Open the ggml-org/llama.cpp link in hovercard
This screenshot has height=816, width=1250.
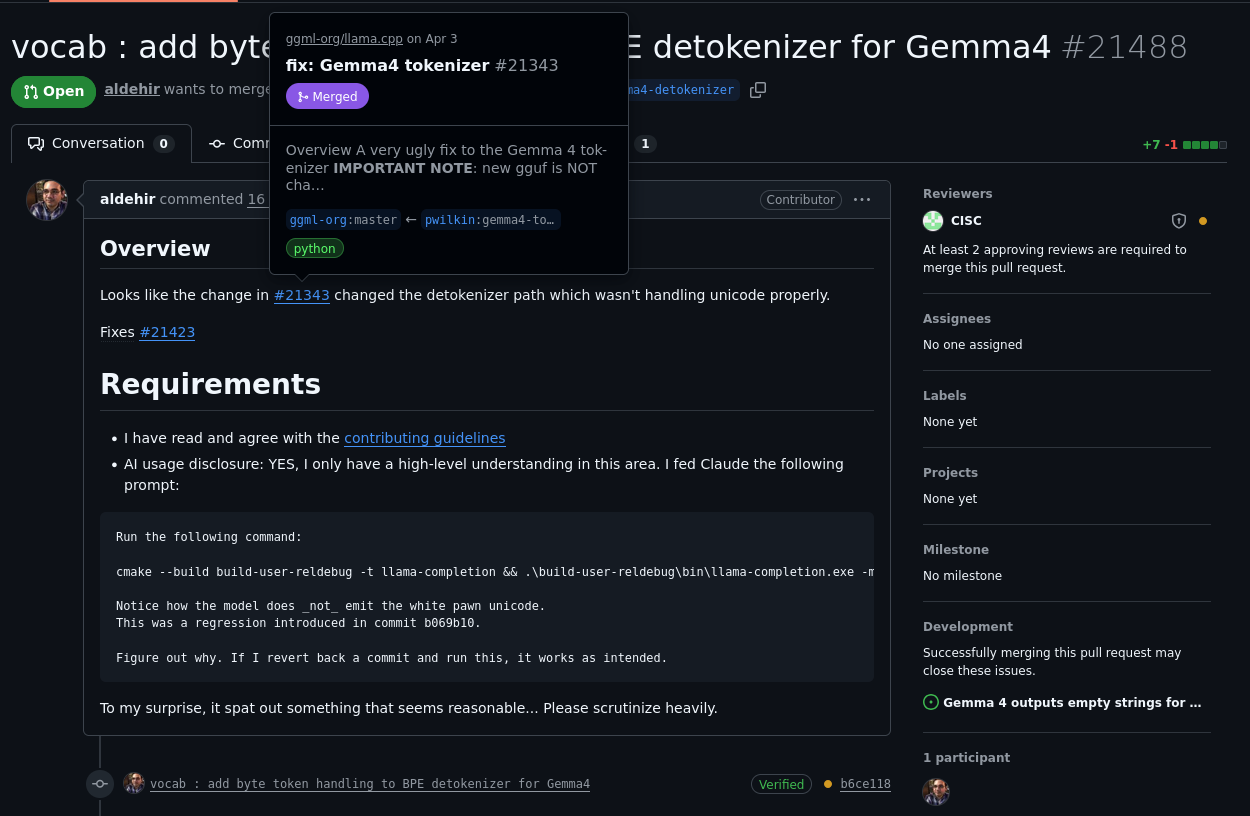(x=344, y=39)
